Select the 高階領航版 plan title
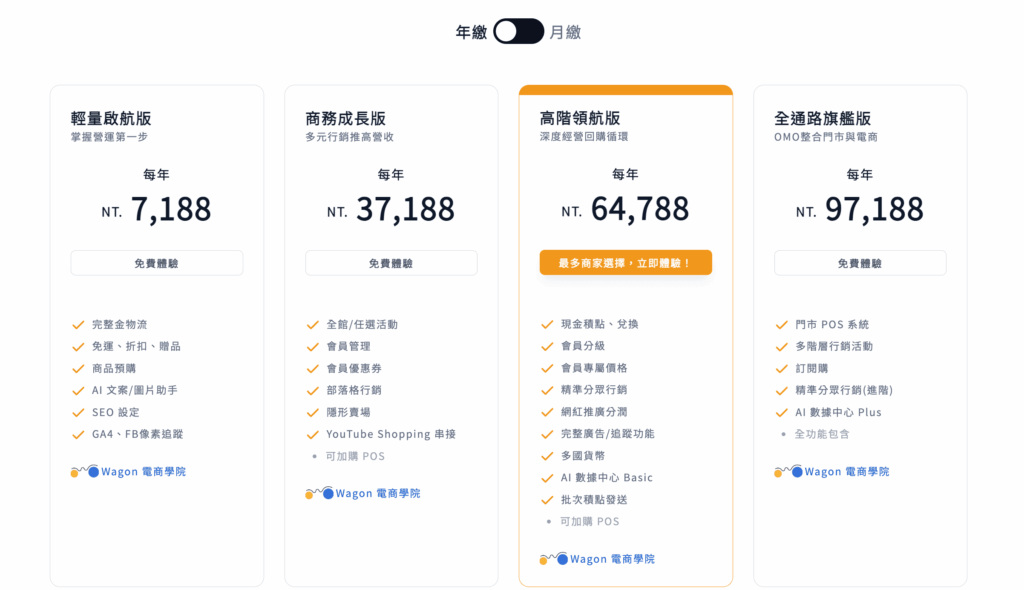This screenshot has height=590, width=1024. pyautogui.click(x=580, y=118)
